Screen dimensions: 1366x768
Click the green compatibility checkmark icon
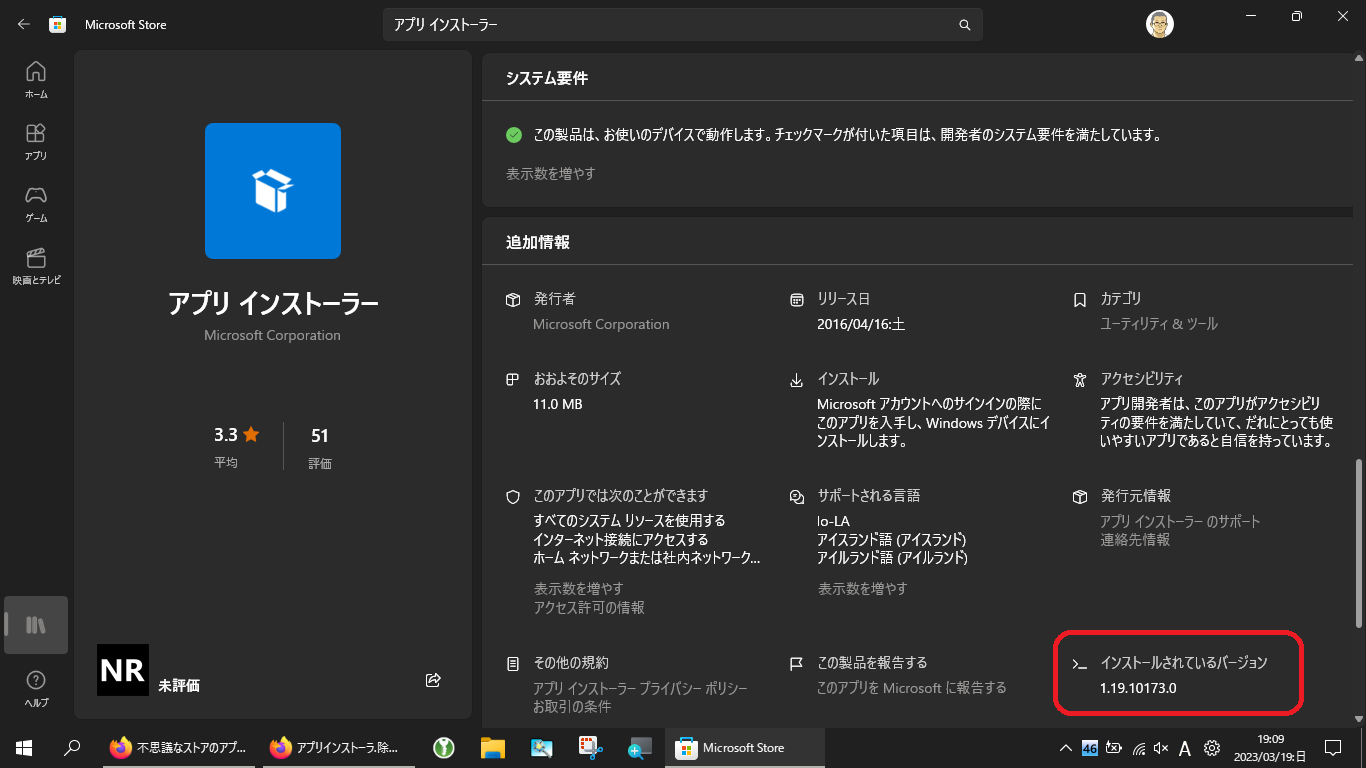pyautogui.click(x=514, y=134)
